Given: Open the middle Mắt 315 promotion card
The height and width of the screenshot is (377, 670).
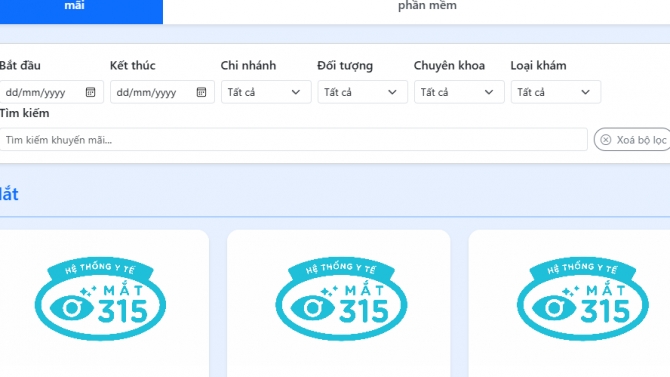Looking at the screenshot, I should [x=338, y=303].
